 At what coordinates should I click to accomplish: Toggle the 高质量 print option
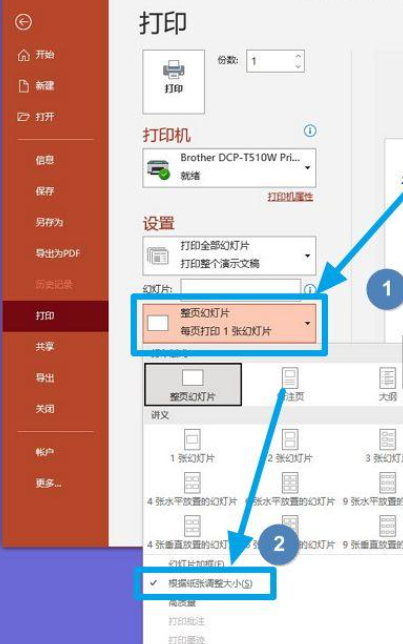182,603
